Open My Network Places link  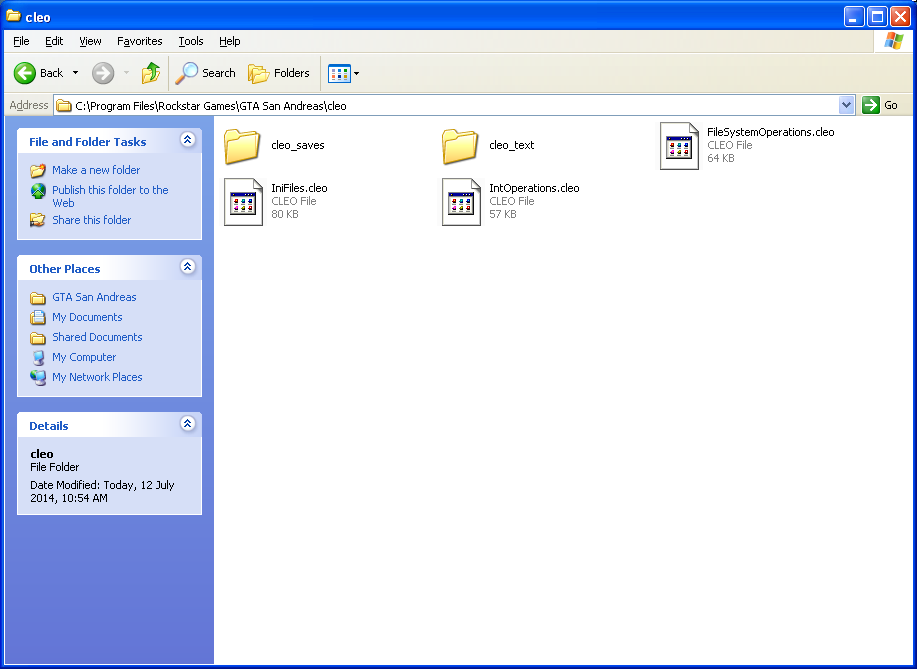click(97, 377)
